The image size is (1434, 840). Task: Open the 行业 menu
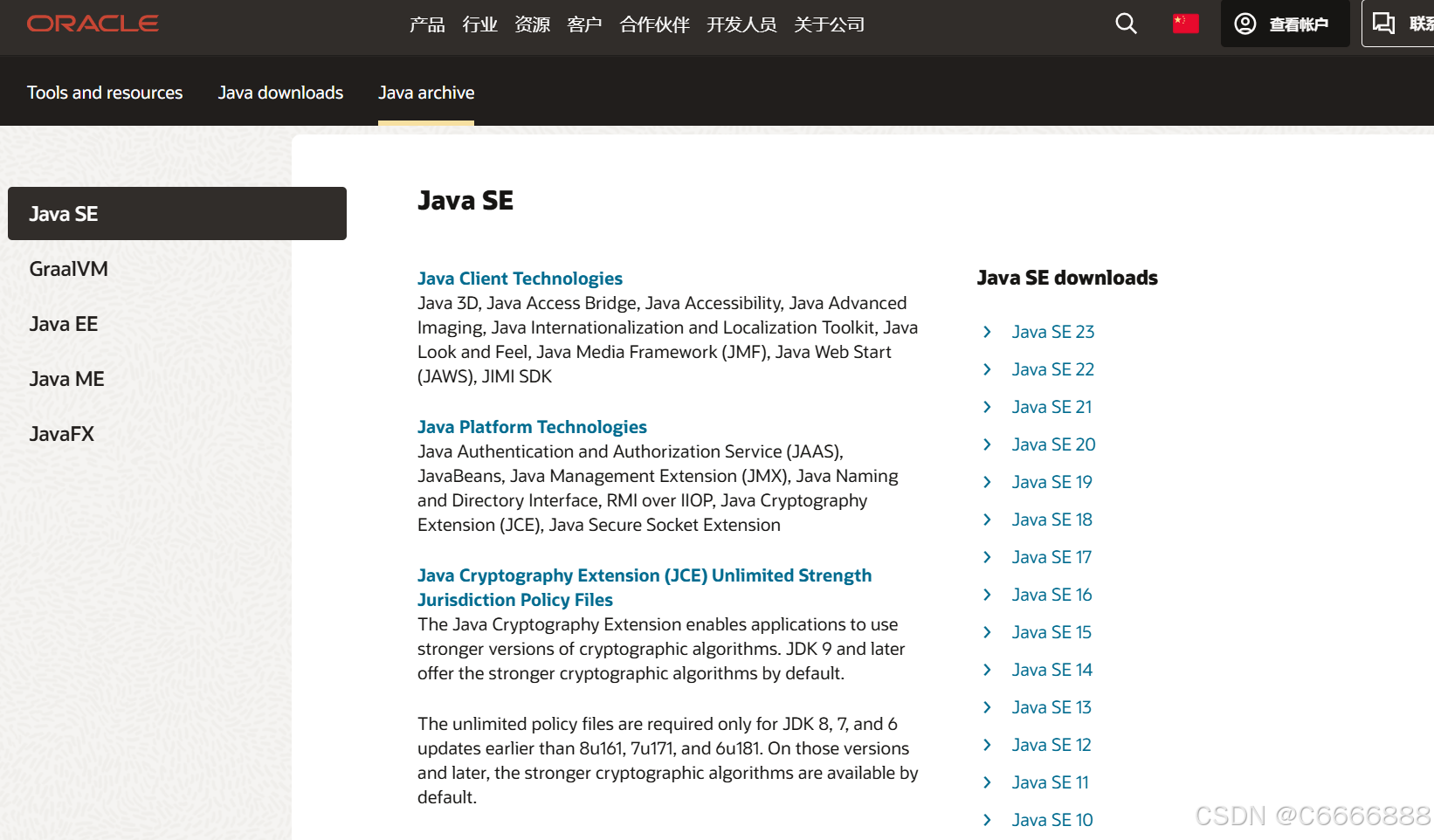(479, 24)
